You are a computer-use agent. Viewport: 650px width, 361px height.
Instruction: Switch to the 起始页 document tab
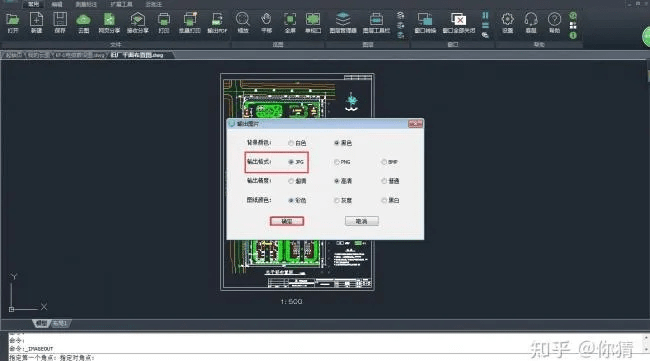(x=14, y=55)
